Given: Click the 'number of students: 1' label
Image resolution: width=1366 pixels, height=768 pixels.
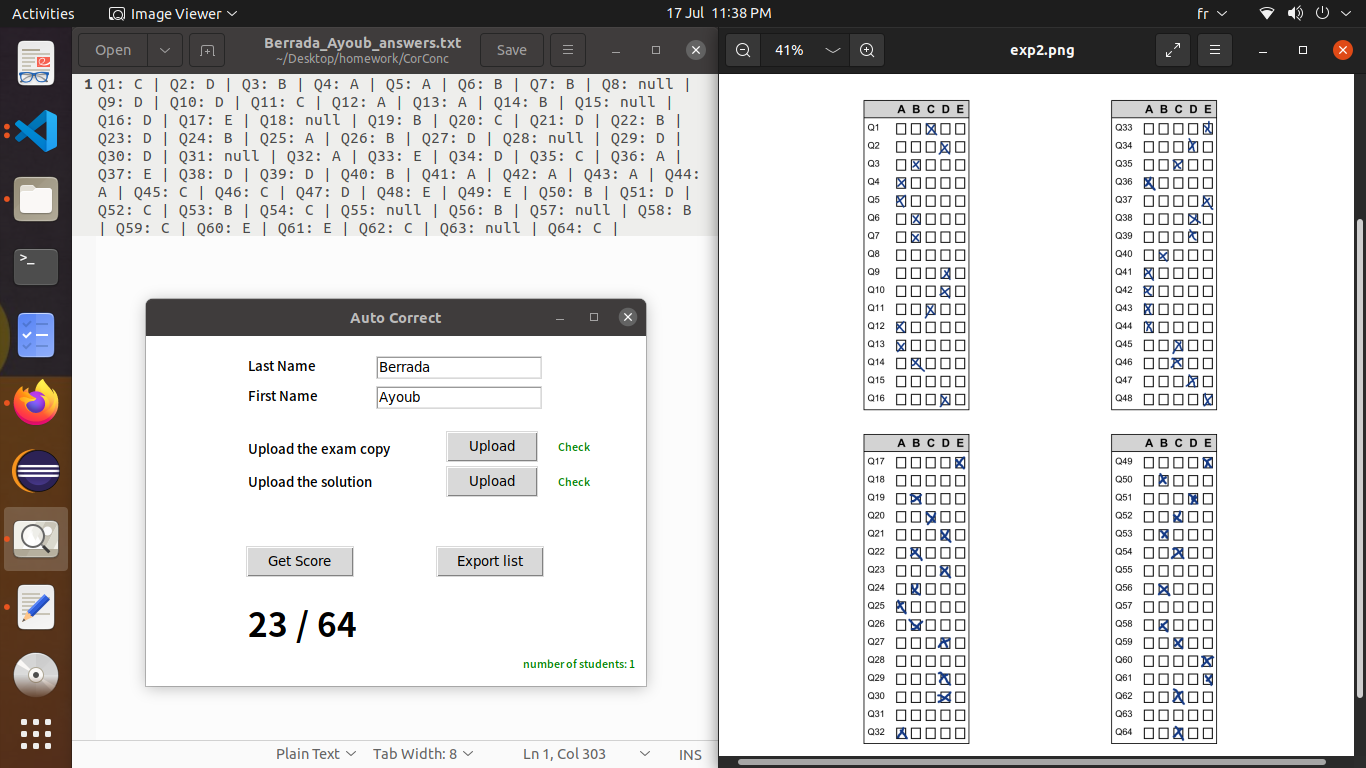Looking at the screenshot, I should pyautogui.click(x=579, y=664).
